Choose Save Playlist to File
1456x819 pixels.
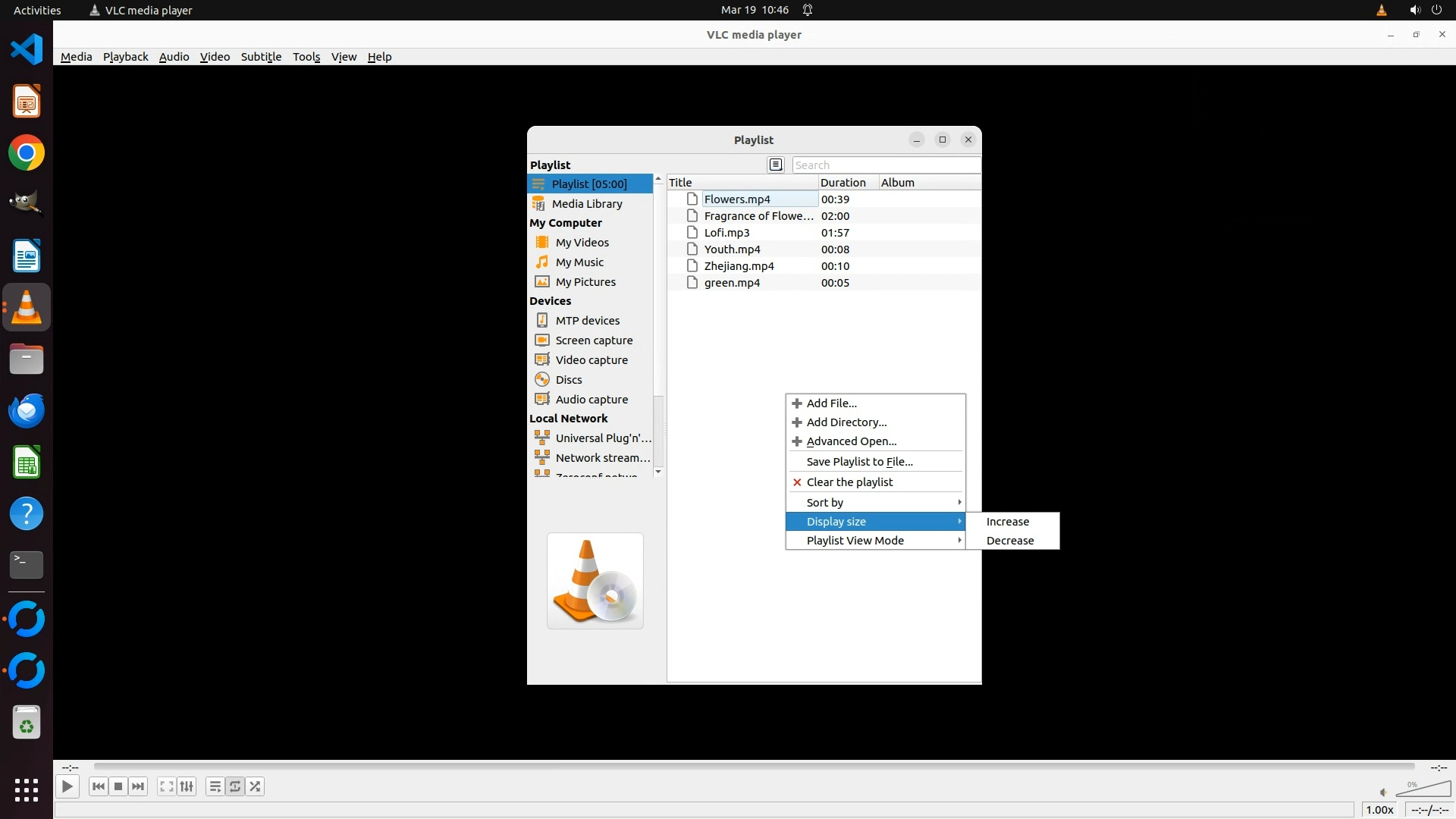point(859,462)
